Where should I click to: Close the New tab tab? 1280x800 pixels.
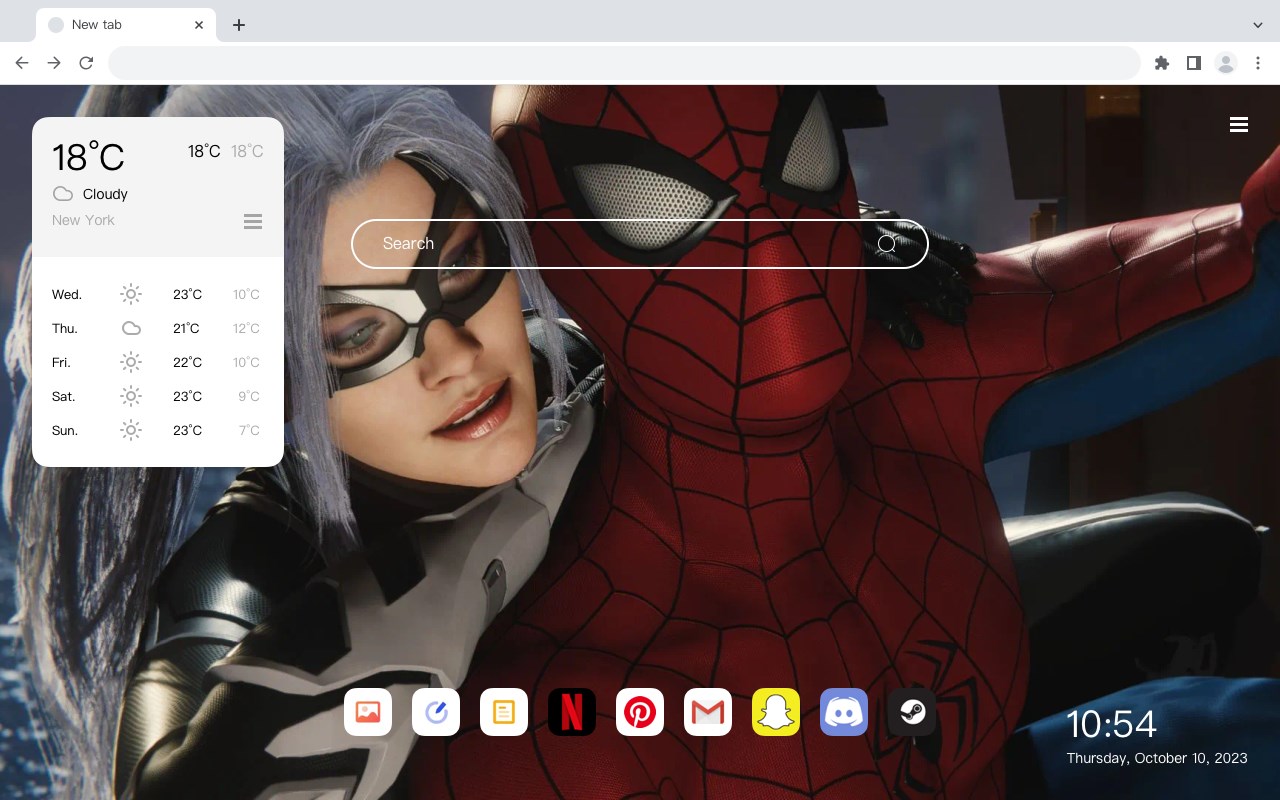[199, 25]
